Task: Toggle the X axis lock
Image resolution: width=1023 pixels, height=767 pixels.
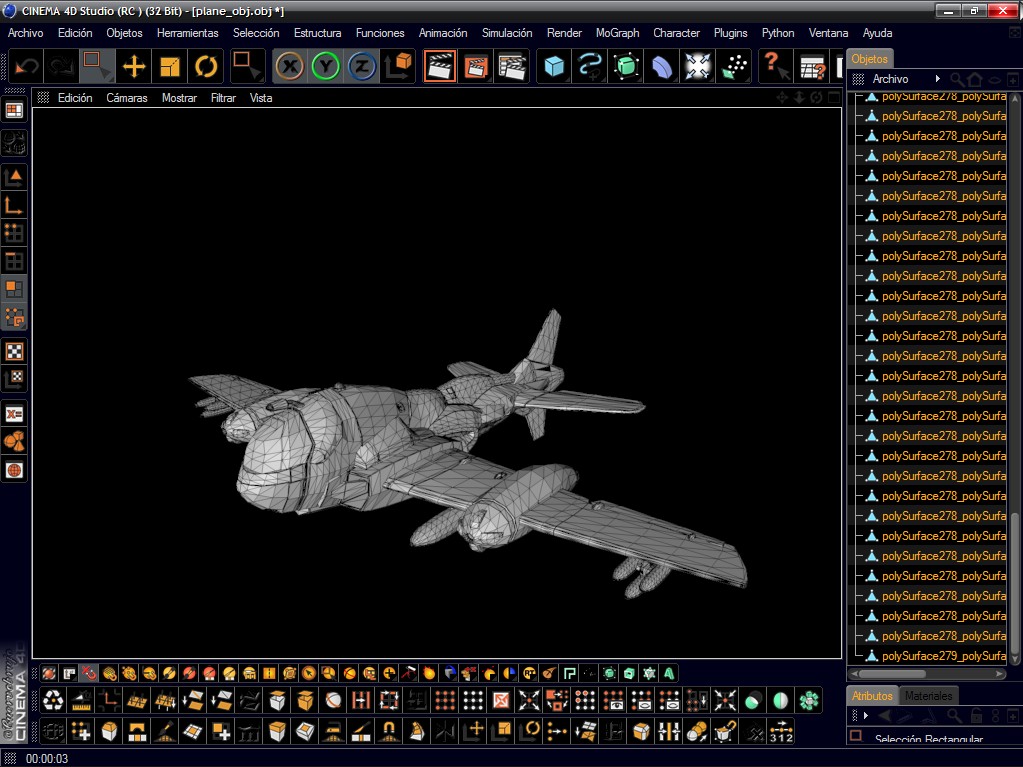Action: pyautogui.click(x=290, y=67)
